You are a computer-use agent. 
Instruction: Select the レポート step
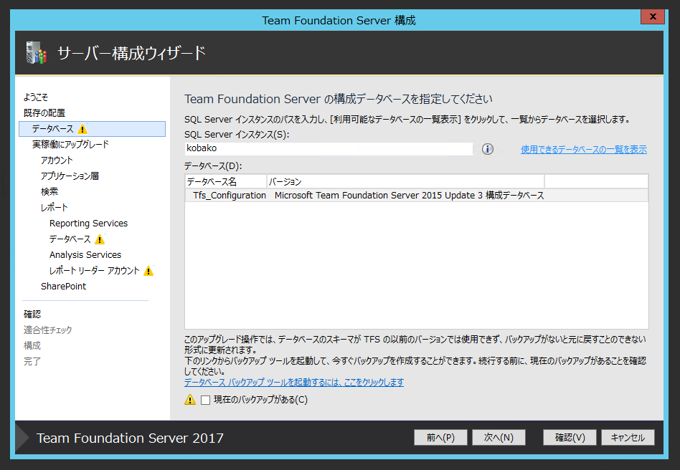click(54, 208)
